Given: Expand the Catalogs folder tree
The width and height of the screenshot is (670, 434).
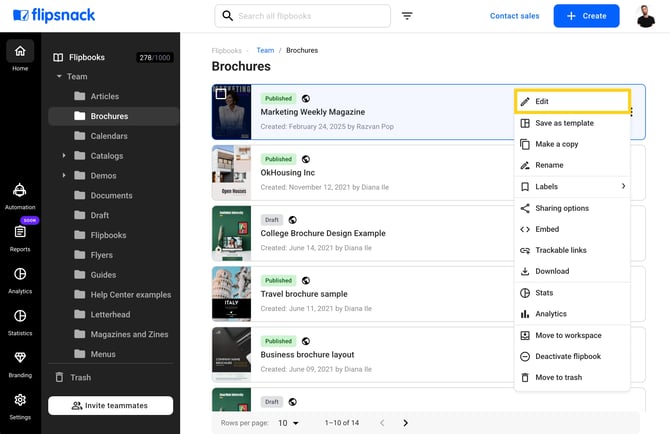Looking at the screenshot, I should (x=64, y=156).
